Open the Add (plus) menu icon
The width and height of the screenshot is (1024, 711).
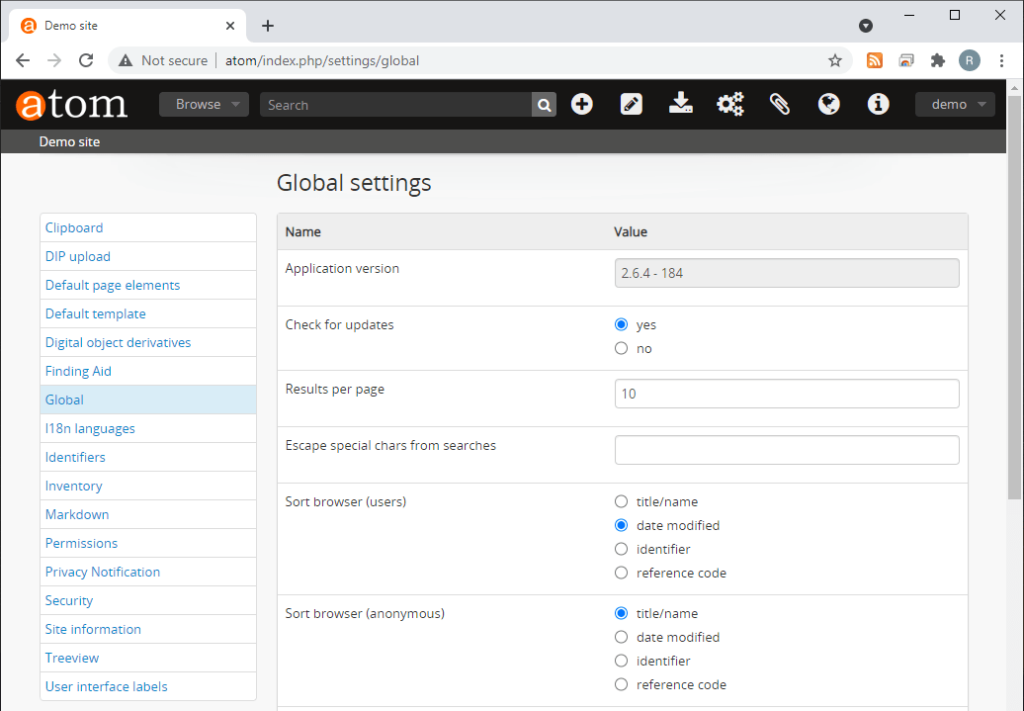coord(581,104)
